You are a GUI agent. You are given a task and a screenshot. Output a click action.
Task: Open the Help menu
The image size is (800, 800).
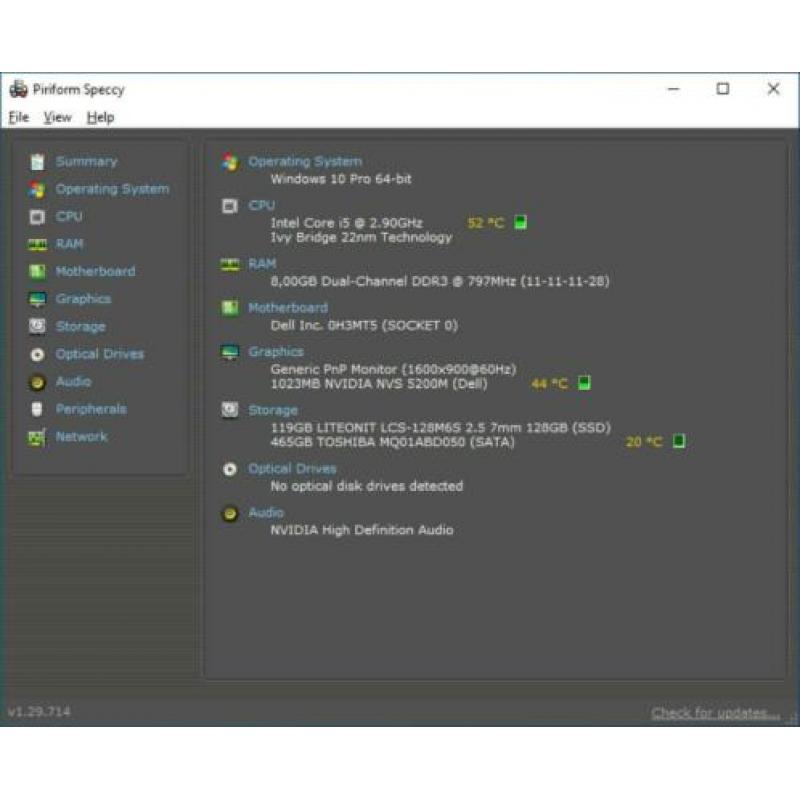click(100, 117)
